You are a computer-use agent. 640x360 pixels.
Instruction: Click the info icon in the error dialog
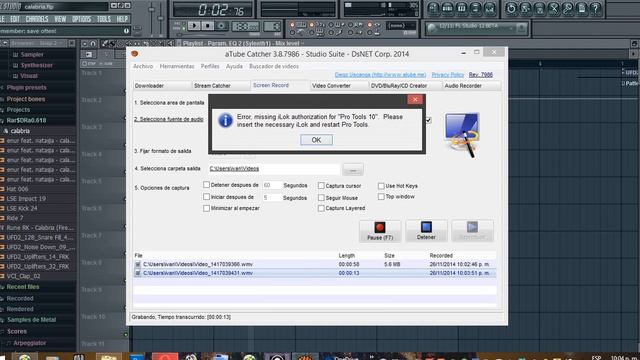coord(225,121)
